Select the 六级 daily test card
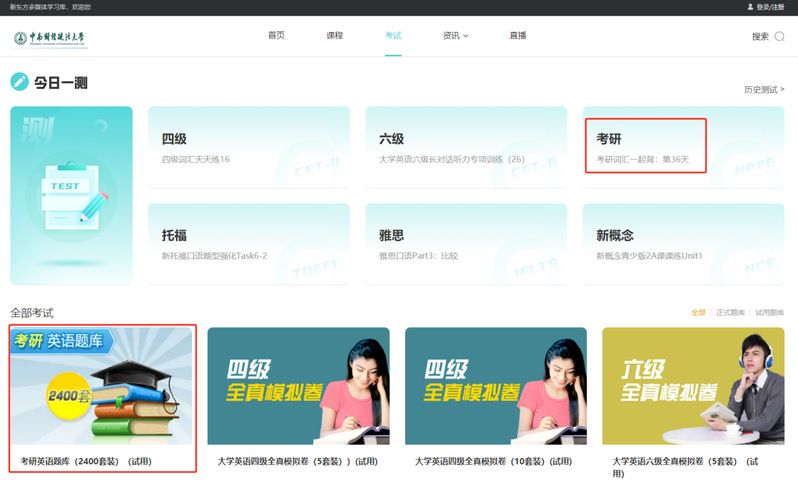This screenshot has width=798, height=487. [466, 147]
